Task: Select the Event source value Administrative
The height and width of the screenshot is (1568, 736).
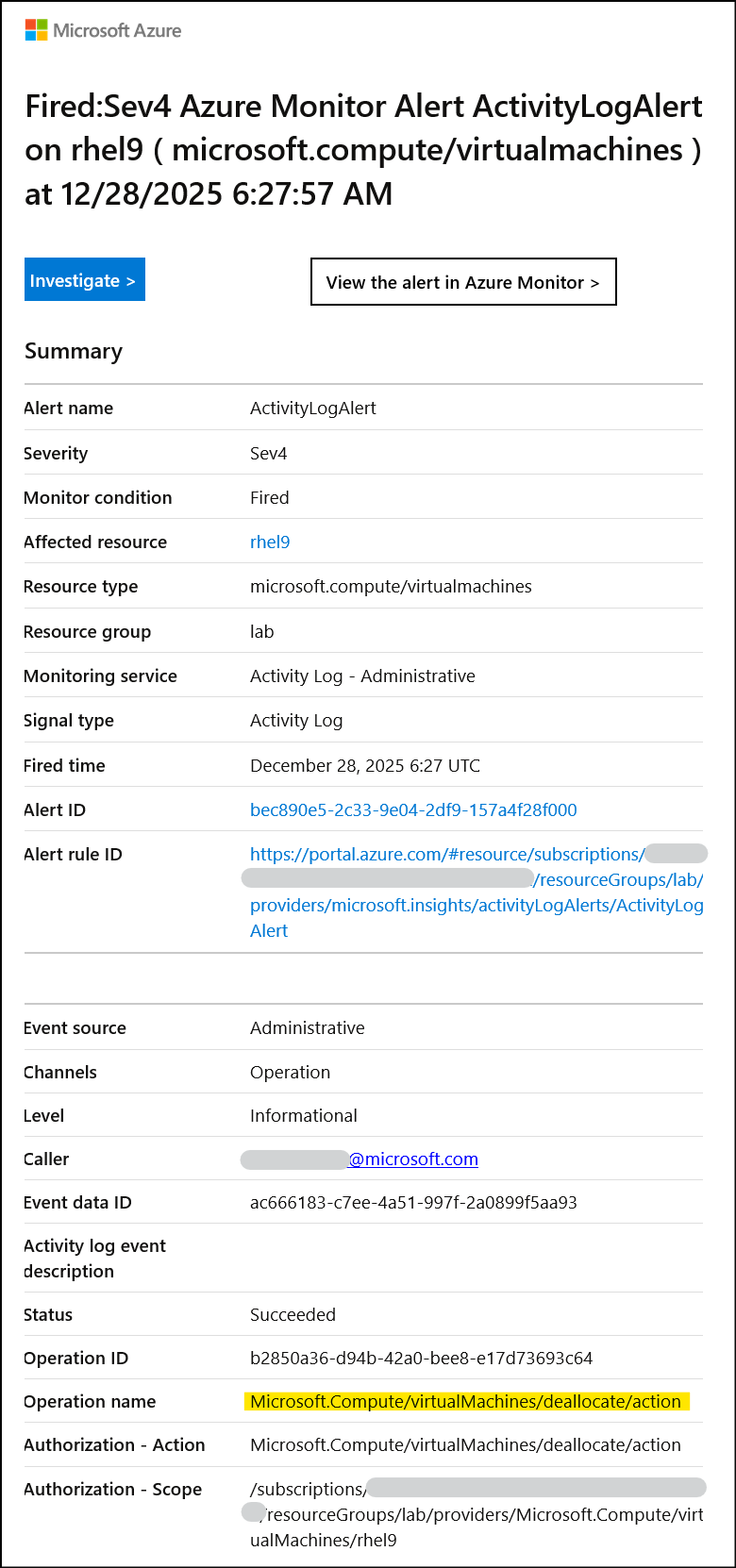Action: [308, 1028]
